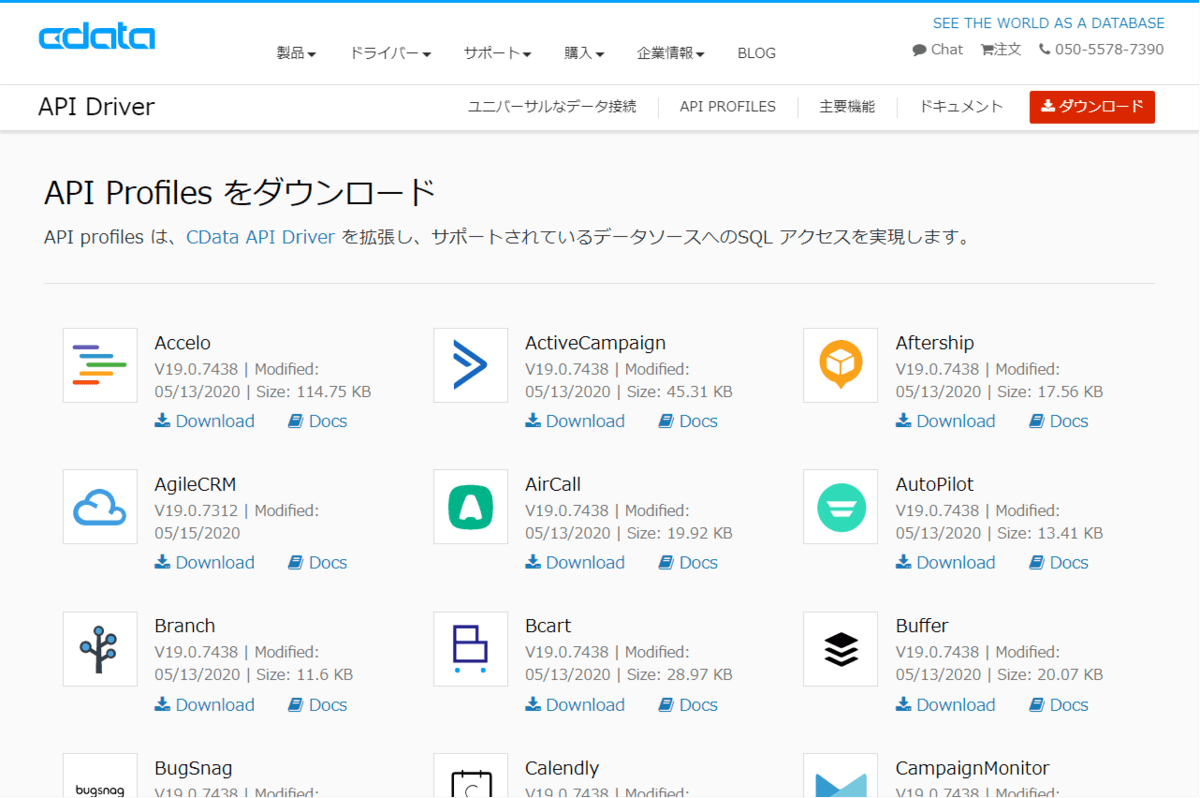Viewport: 1200px width, 798px height.
Task: Click the Buffer profile name
Action: [922, 626]
